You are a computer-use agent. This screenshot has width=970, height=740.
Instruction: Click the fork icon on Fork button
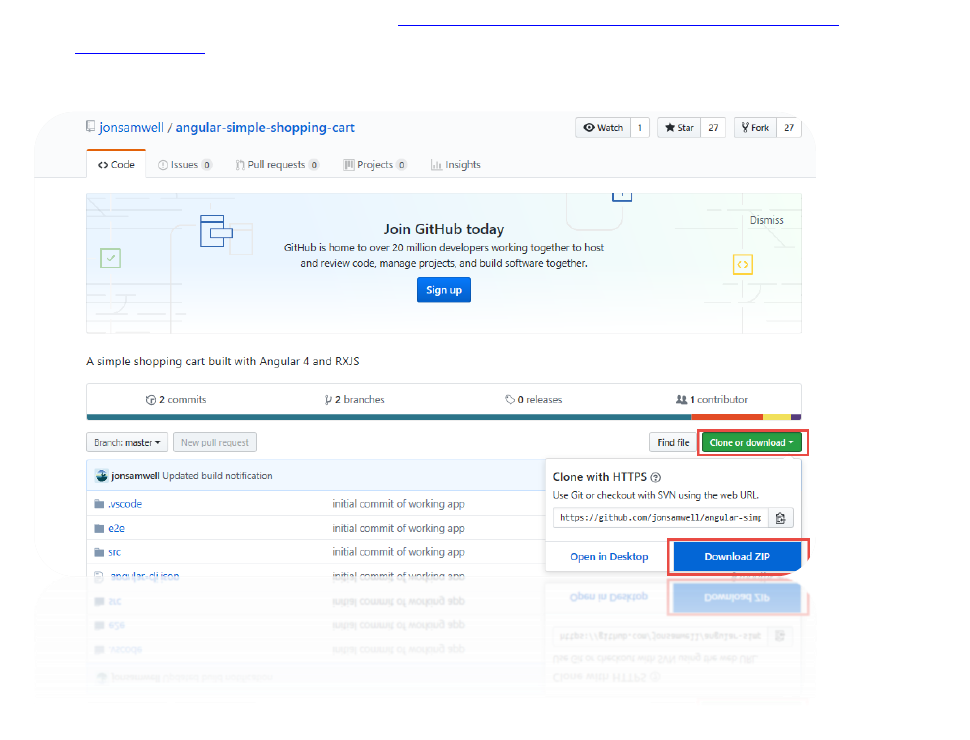(x=745, y=127)
